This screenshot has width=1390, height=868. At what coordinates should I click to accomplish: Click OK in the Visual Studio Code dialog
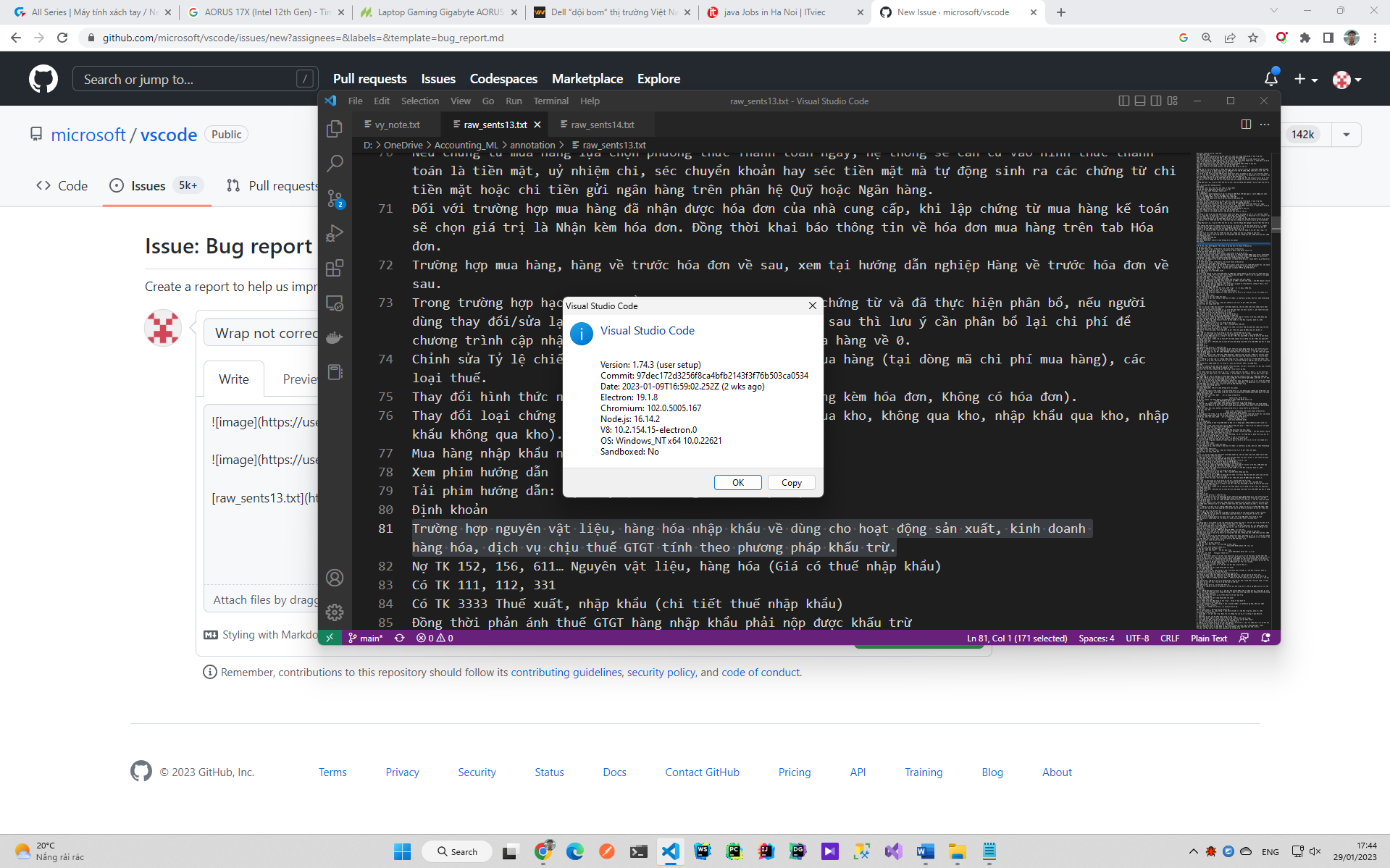point(737,482)
